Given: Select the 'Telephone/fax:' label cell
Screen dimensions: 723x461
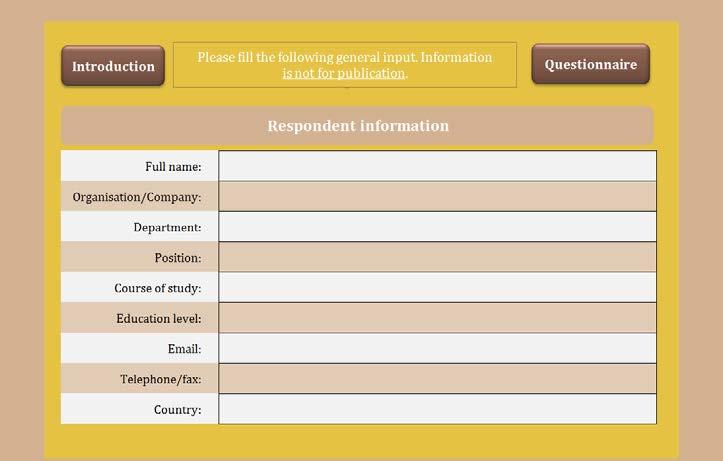Looking at the screenshot, I should click(140, 379).
